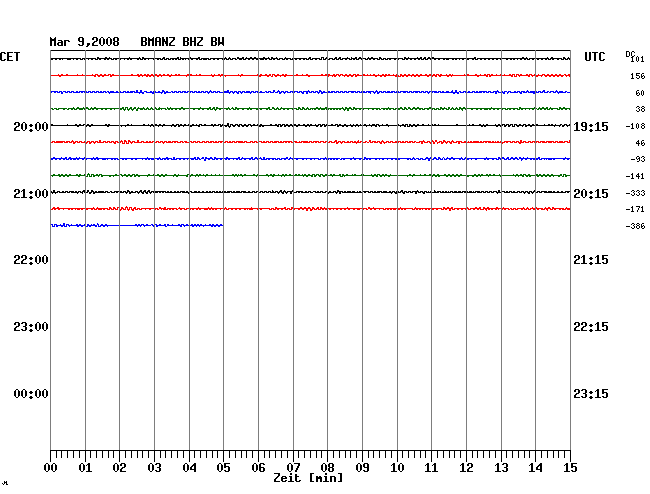
Task: Select the "20:00" CET time label
Action: [31, 127]
